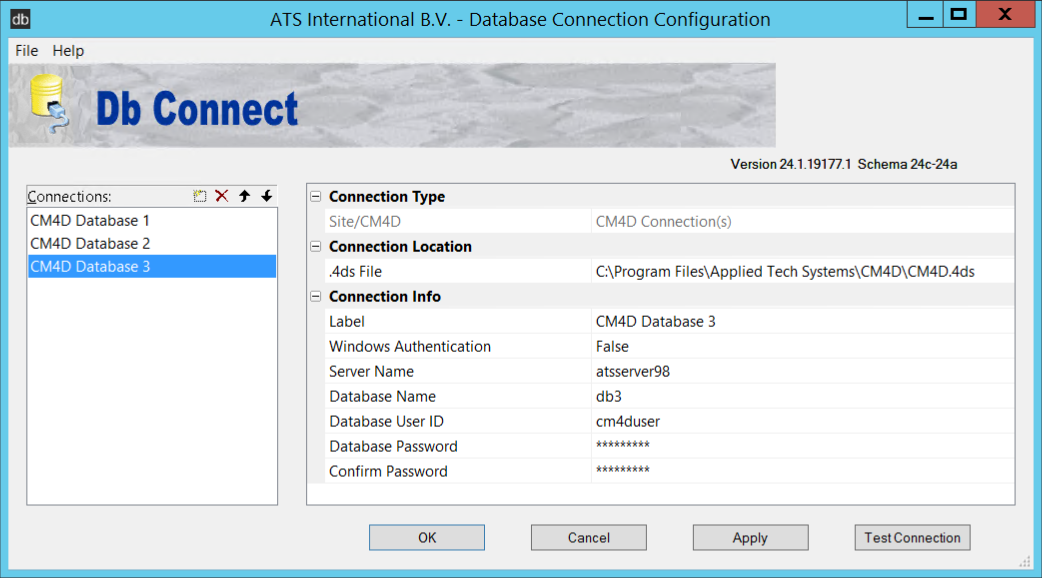Viewport: 1042px width, 578px height.
Task: Select CM4D Database 2 connection
Action: pos(152,244)
